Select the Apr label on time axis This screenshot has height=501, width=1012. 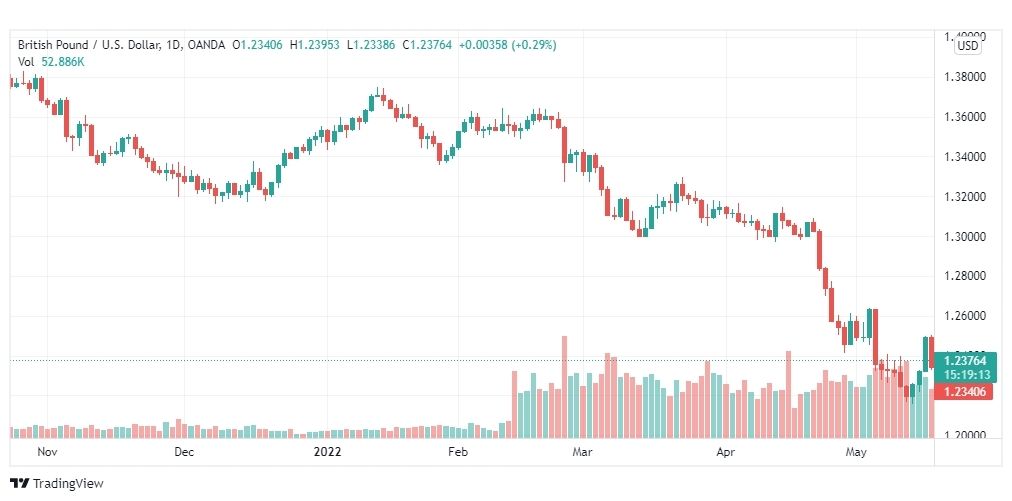[x=726, y=452]
